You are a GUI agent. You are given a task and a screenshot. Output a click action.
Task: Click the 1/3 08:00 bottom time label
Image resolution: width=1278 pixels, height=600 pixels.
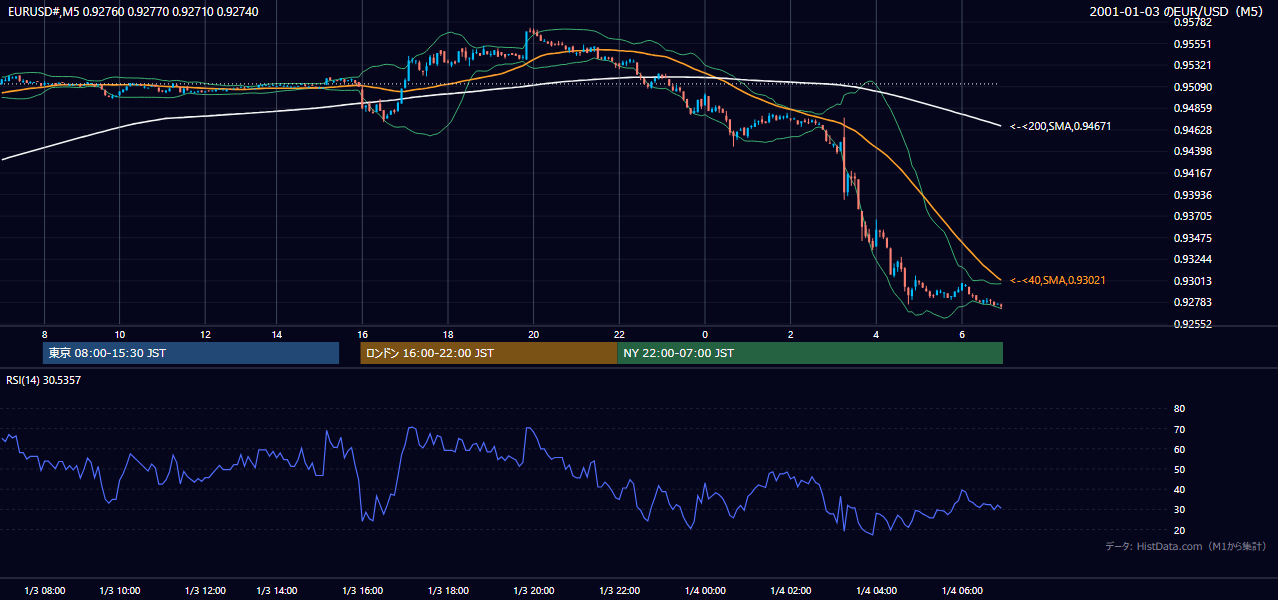[44, 591]
